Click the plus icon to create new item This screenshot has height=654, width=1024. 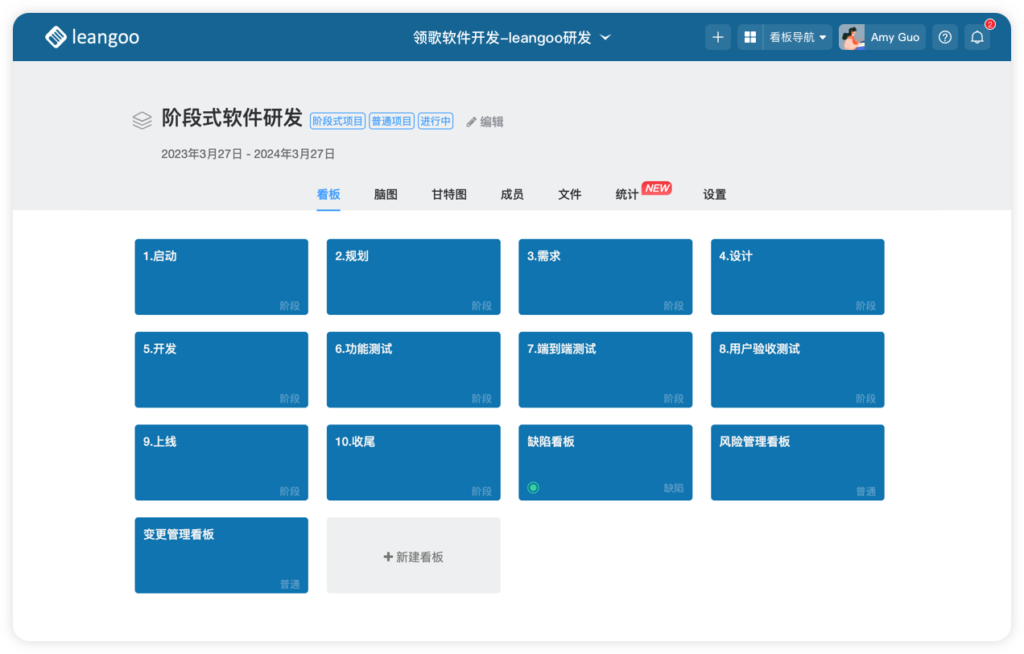tap(718, 36)
